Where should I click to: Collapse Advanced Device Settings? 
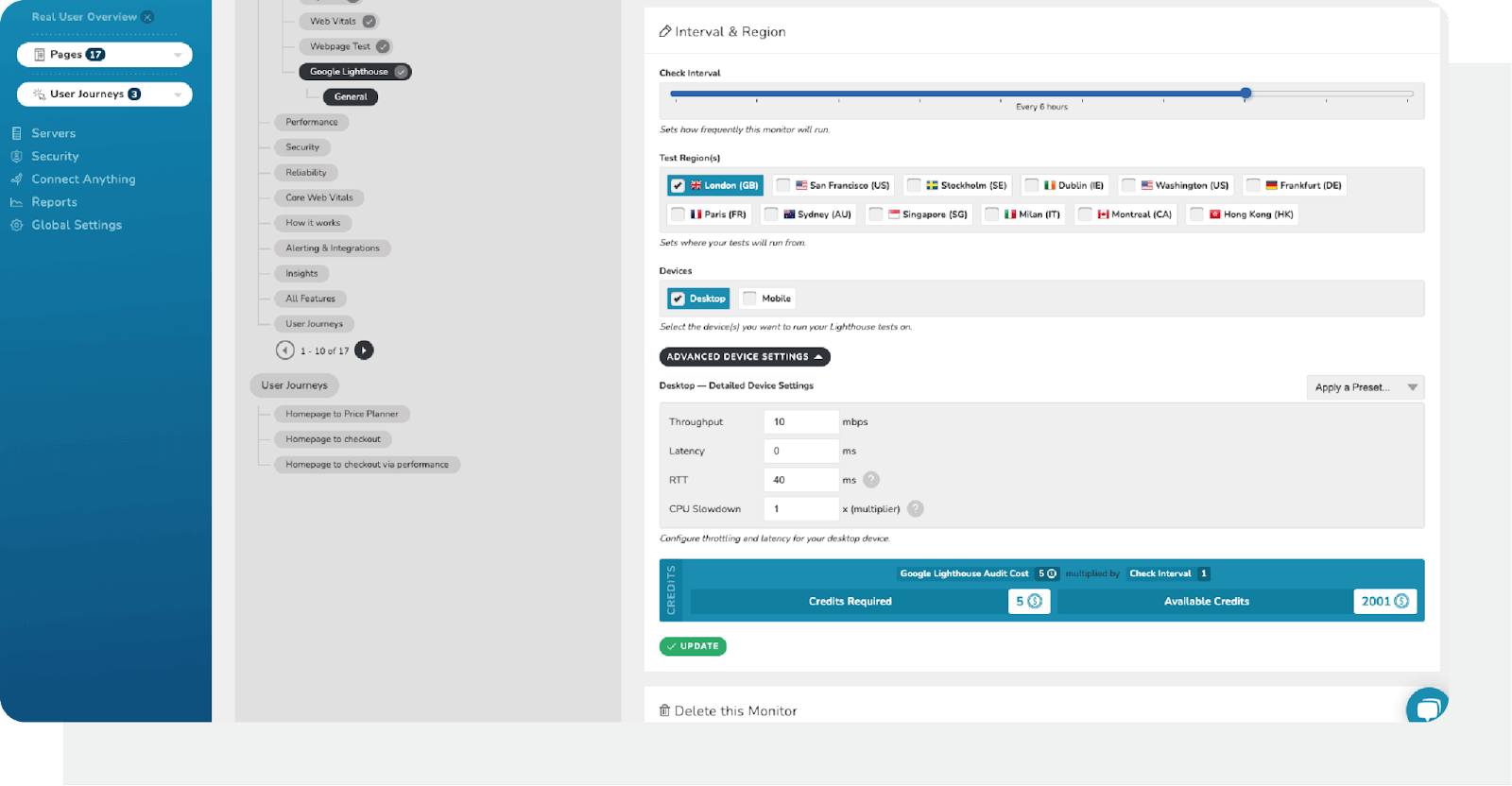click(745, 357)
